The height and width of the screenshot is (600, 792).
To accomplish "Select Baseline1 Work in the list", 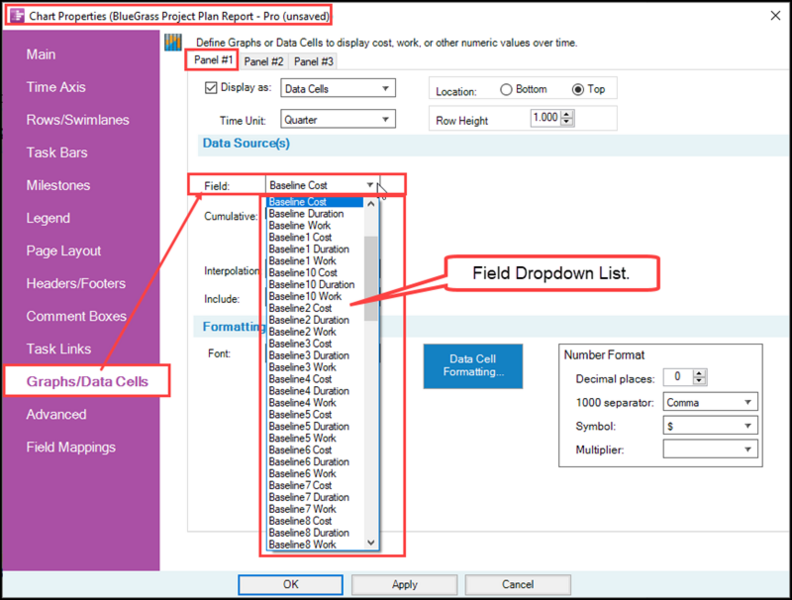I will pyautogui.click(x=314, y=261).
